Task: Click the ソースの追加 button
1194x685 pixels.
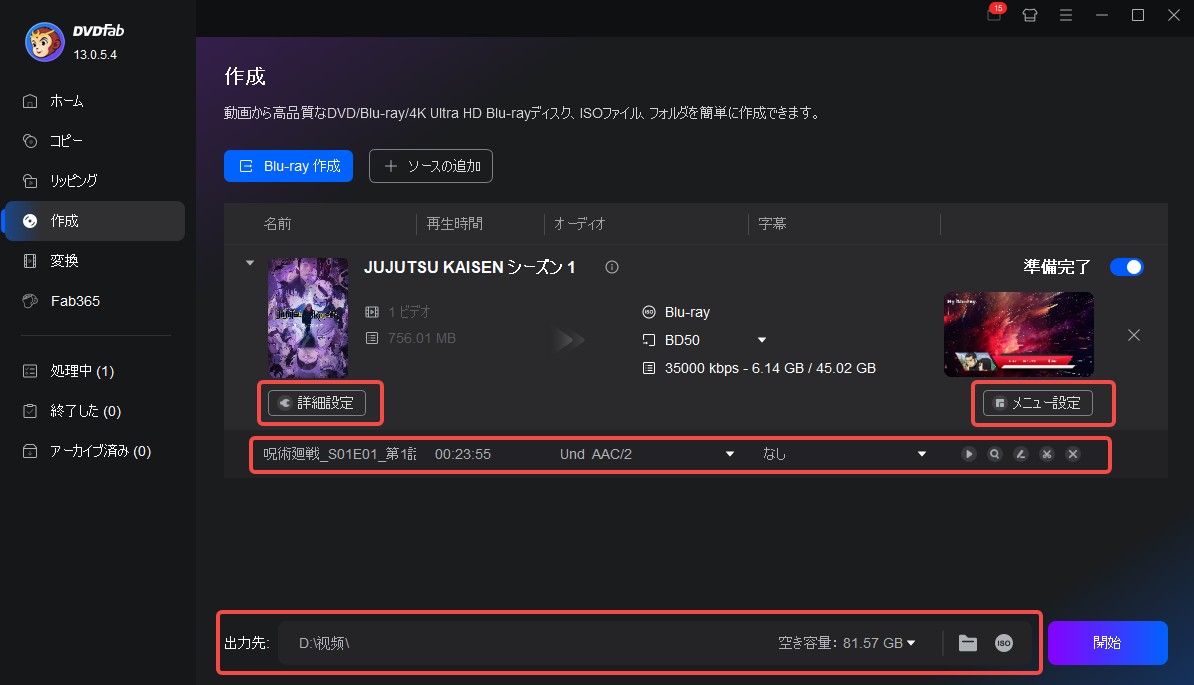Action: [x=430, y=166]
